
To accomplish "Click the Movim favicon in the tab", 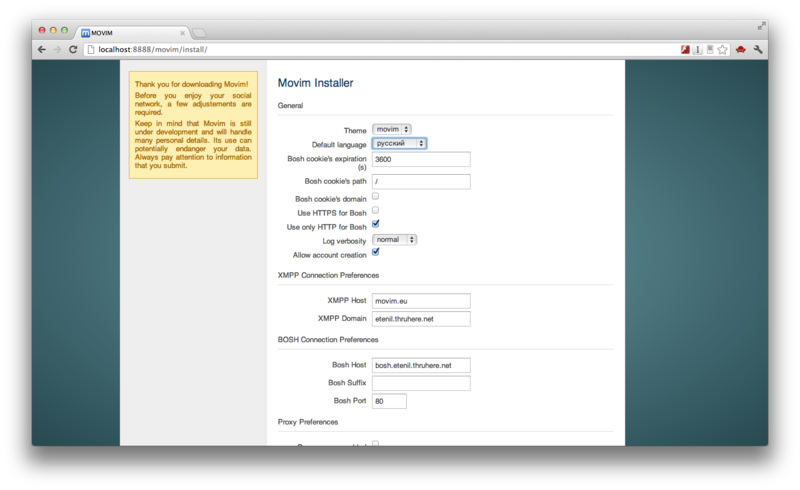I will click(x=86, y=33).
